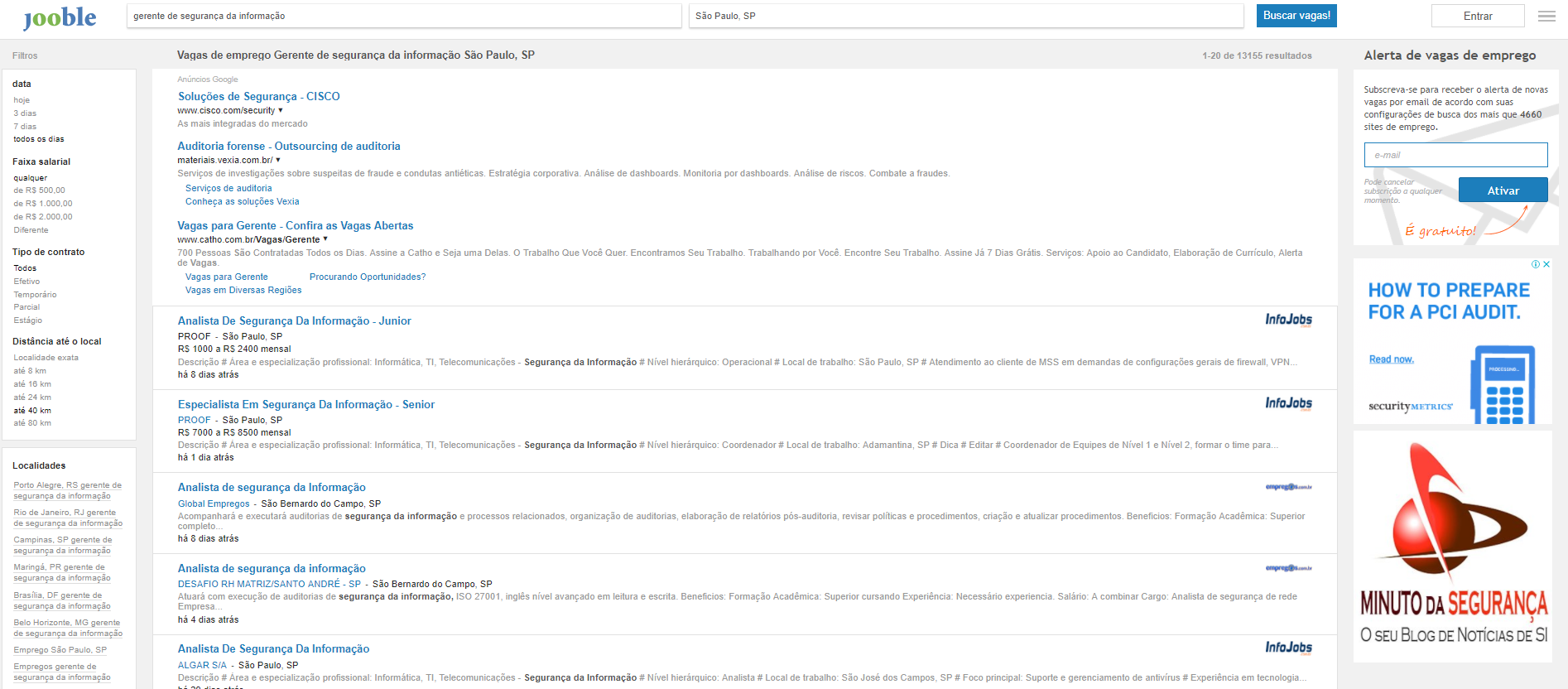Viewport: 1568px width, 689px height.
Task: Click the Entrar button
Action: (x=1478, y=16)
